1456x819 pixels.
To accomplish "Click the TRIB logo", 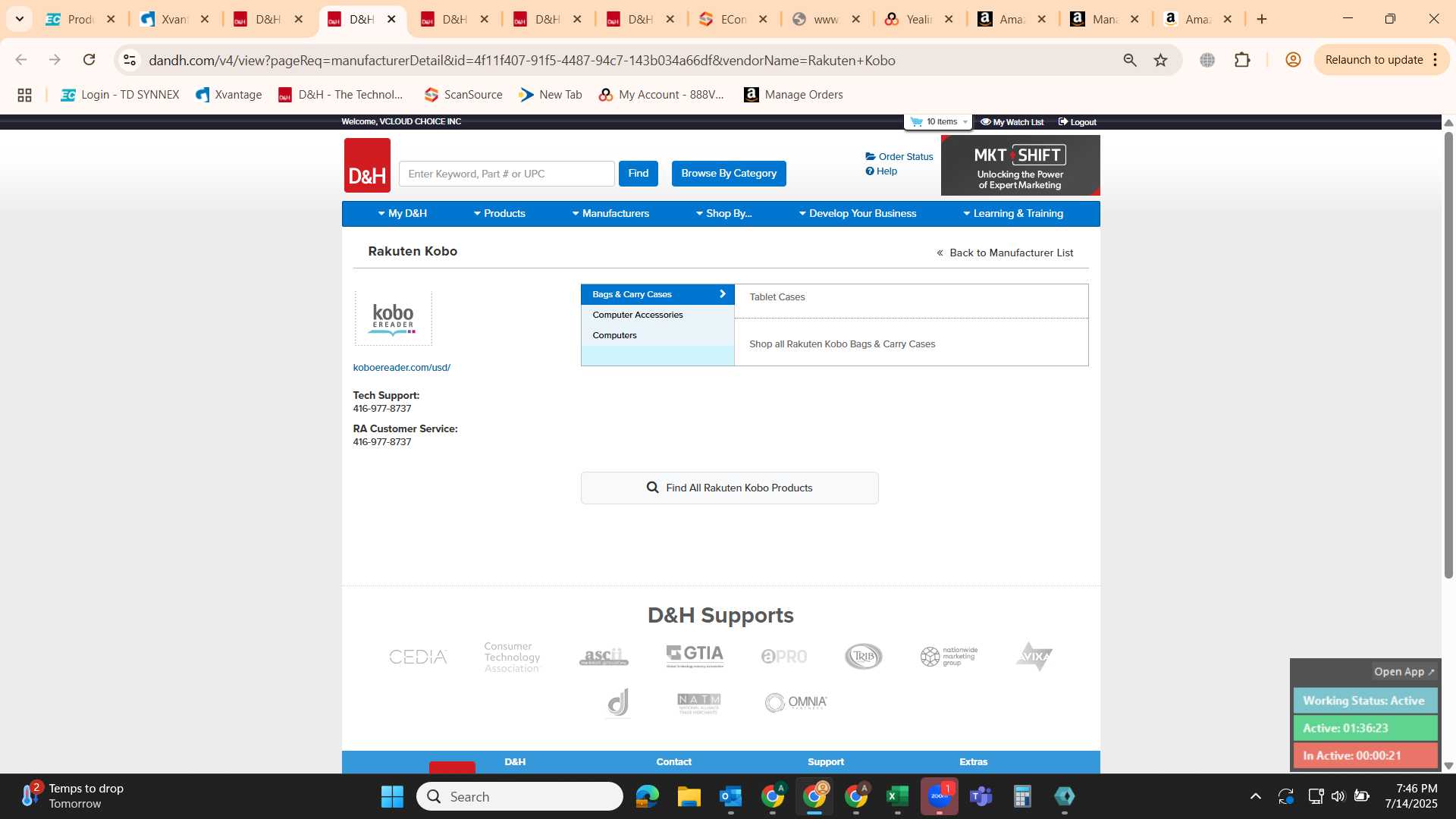I will click(x=864, y=657).
